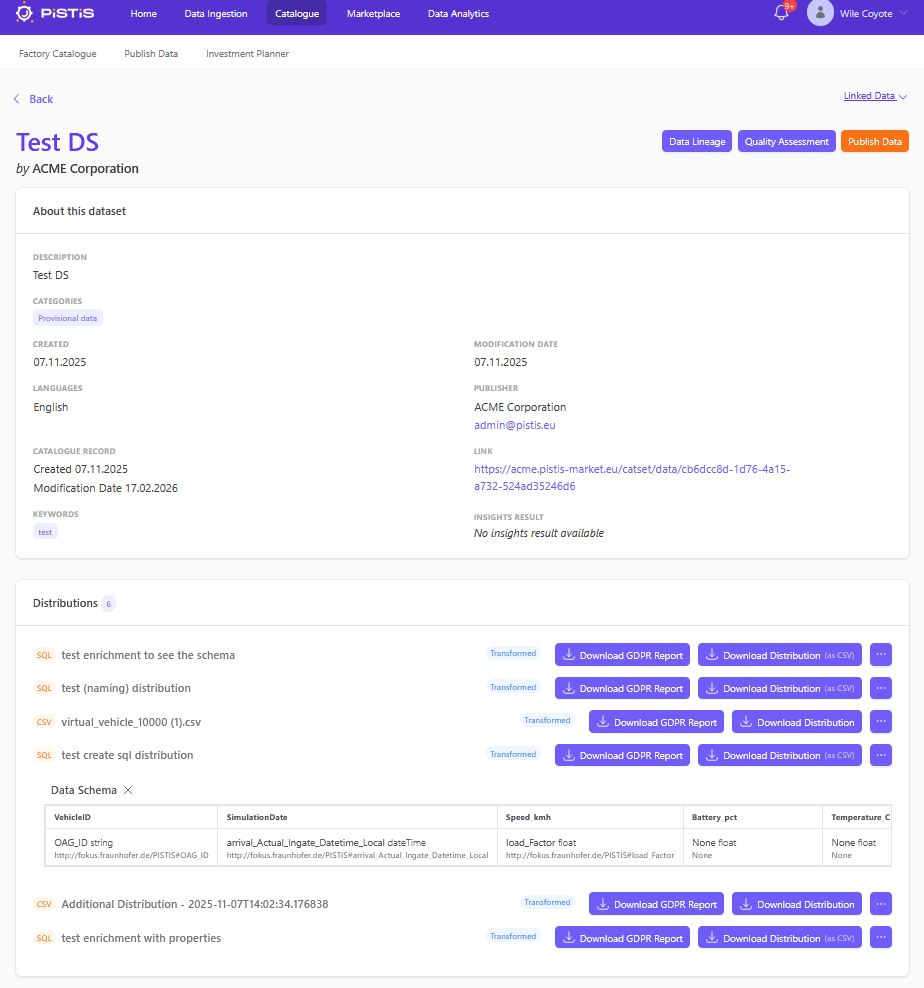Click the test create sql distribution title
The width and height of the screenshot is (924, 988).
point(127,755)
